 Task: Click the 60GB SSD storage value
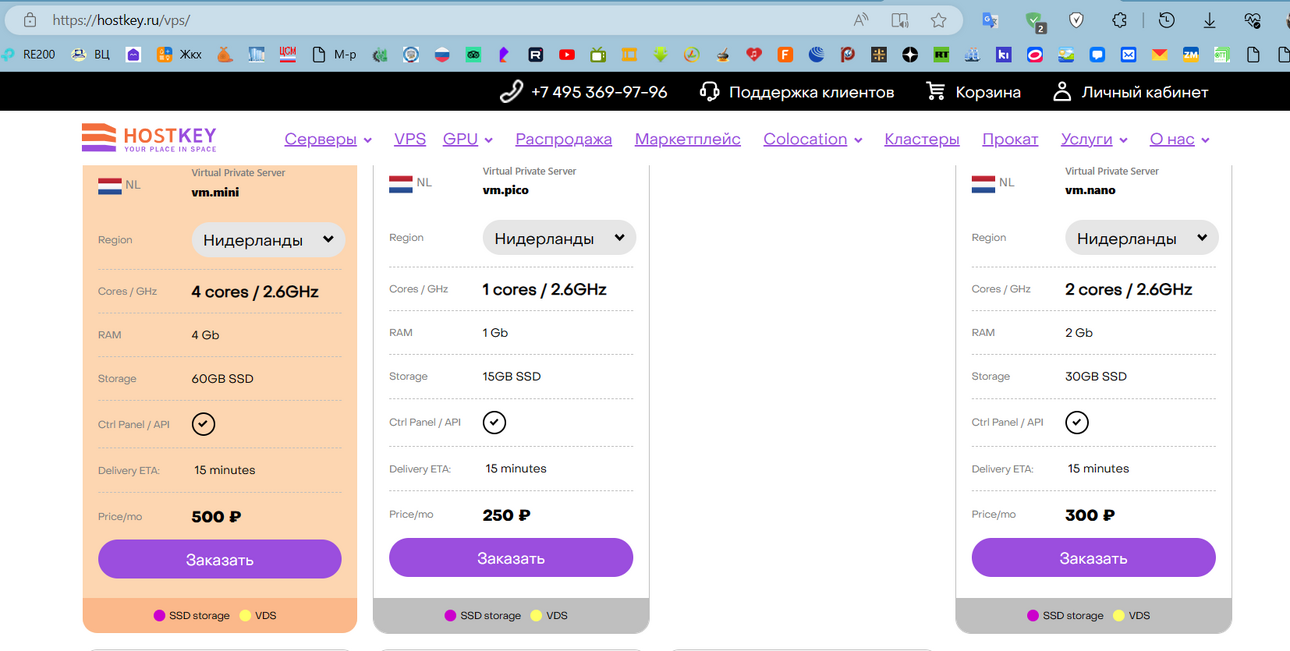(x=222, y=379)
